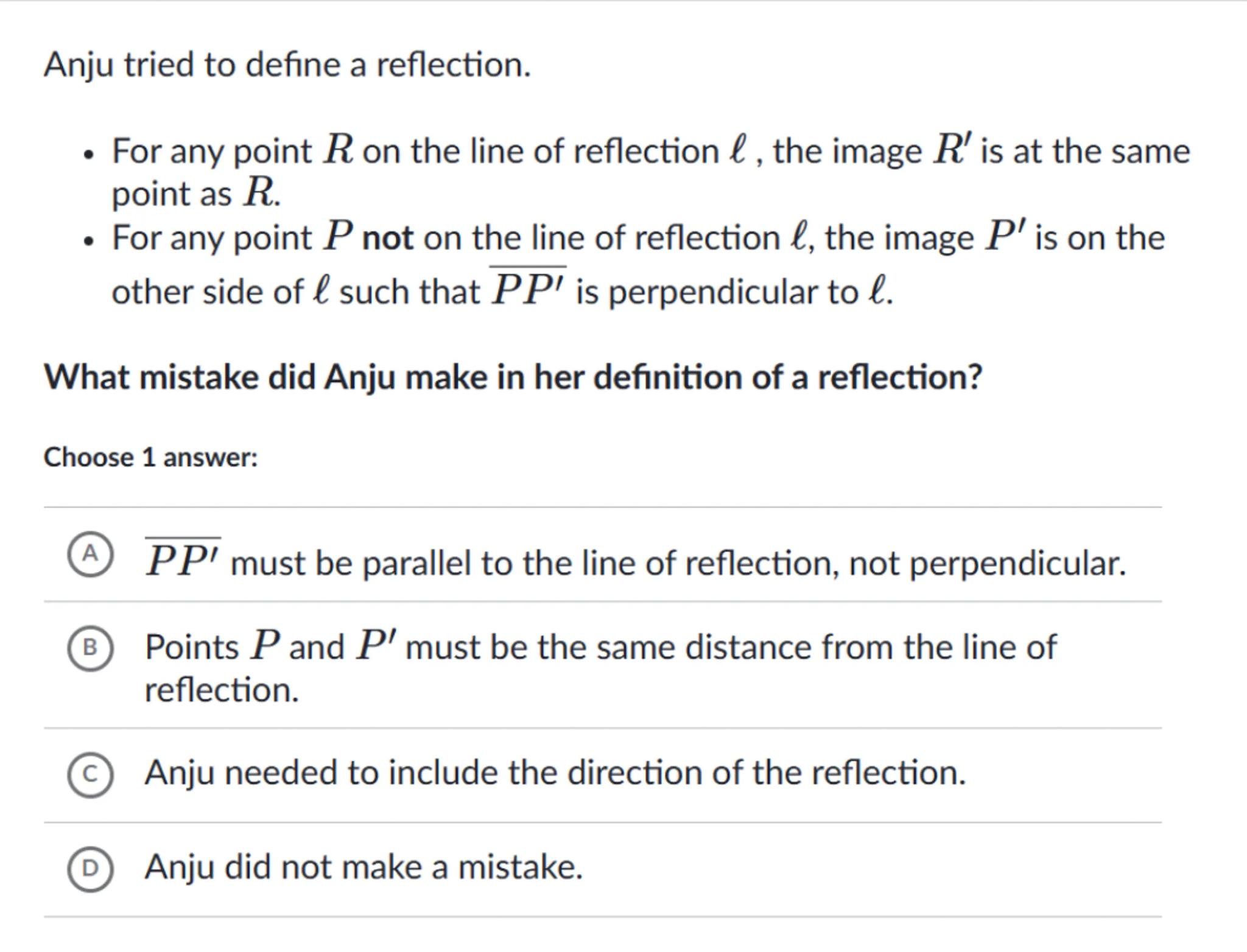1247x952 pixels.
Task: Click the 'Anju tried to define a reflection' sentence
Action: tap(287, 65)
